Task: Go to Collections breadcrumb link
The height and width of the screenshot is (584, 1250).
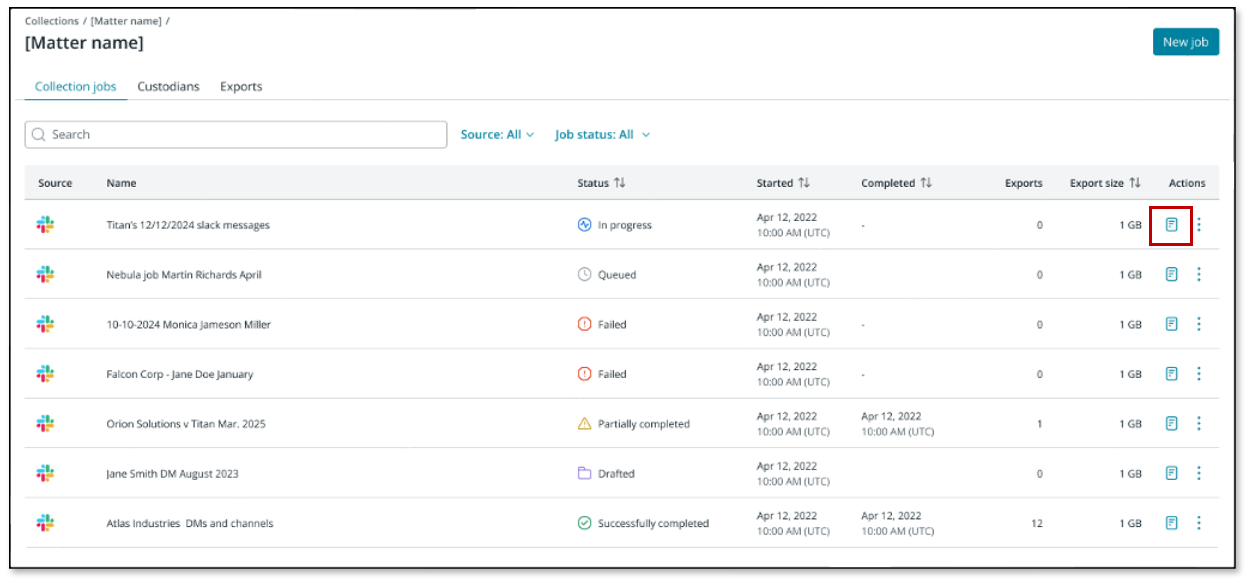Action: click(51, 21)
